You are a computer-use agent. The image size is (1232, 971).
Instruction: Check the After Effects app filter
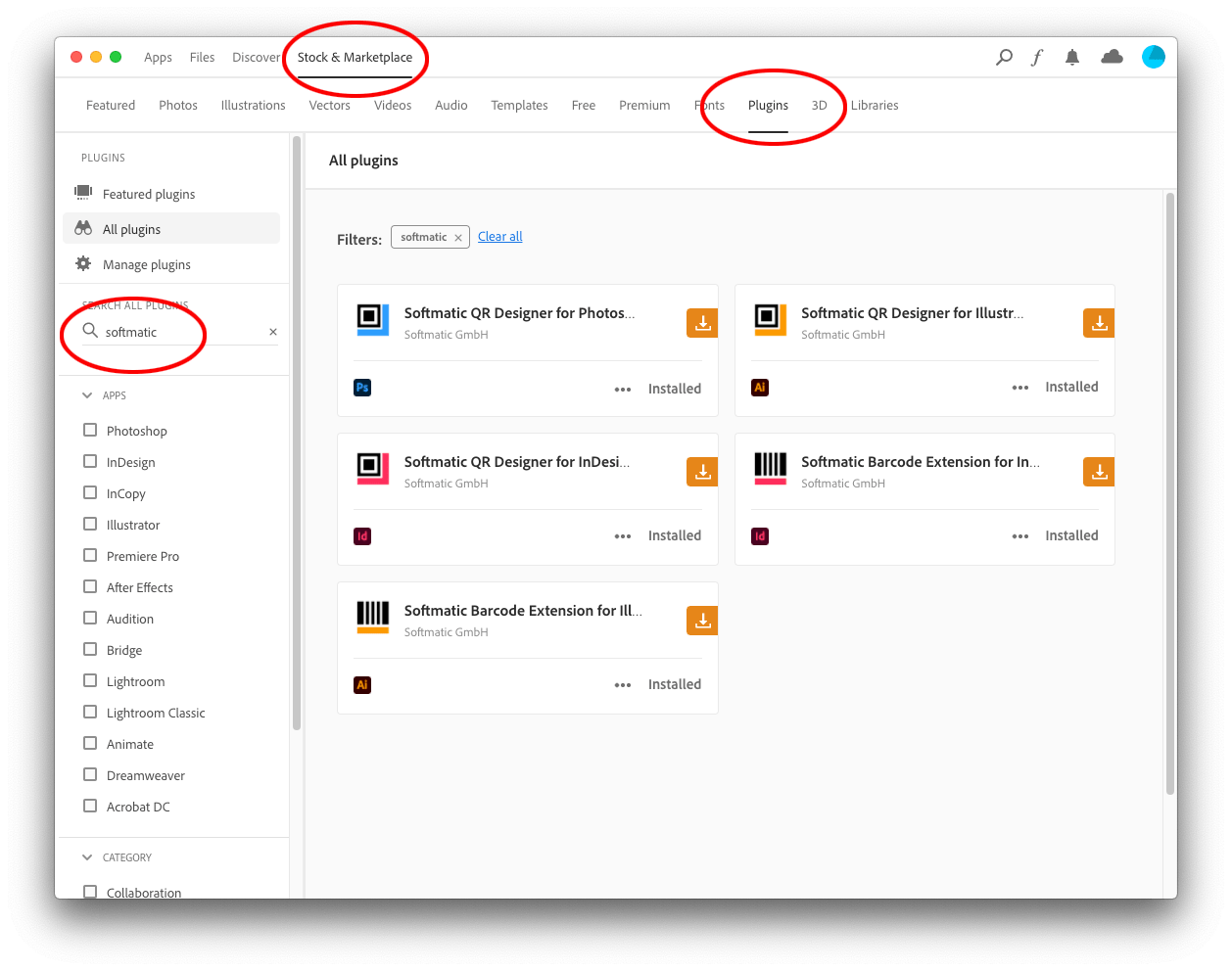point(90,586)
